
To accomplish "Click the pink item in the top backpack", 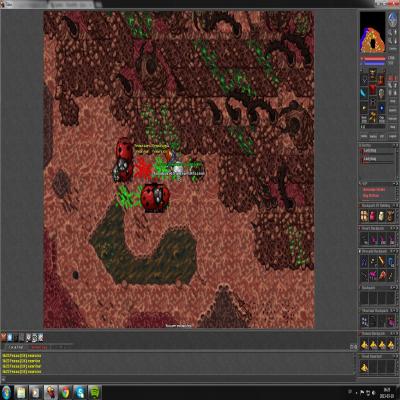I will 373,217.
